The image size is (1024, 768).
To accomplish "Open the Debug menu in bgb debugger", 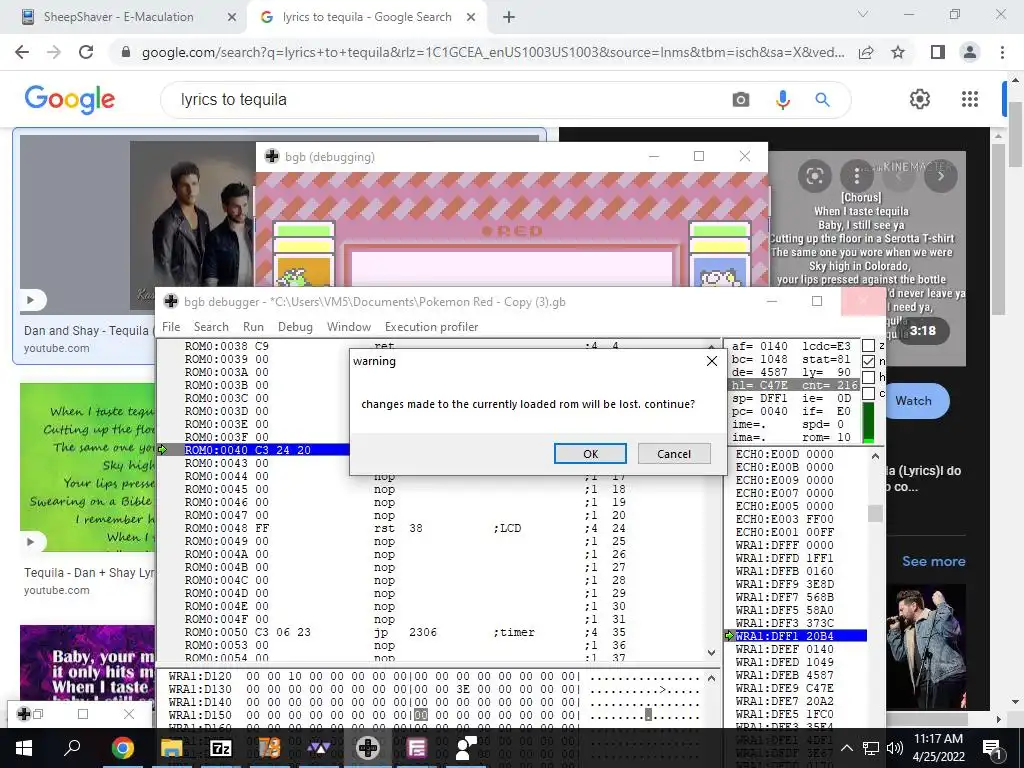I will point(295,327).
